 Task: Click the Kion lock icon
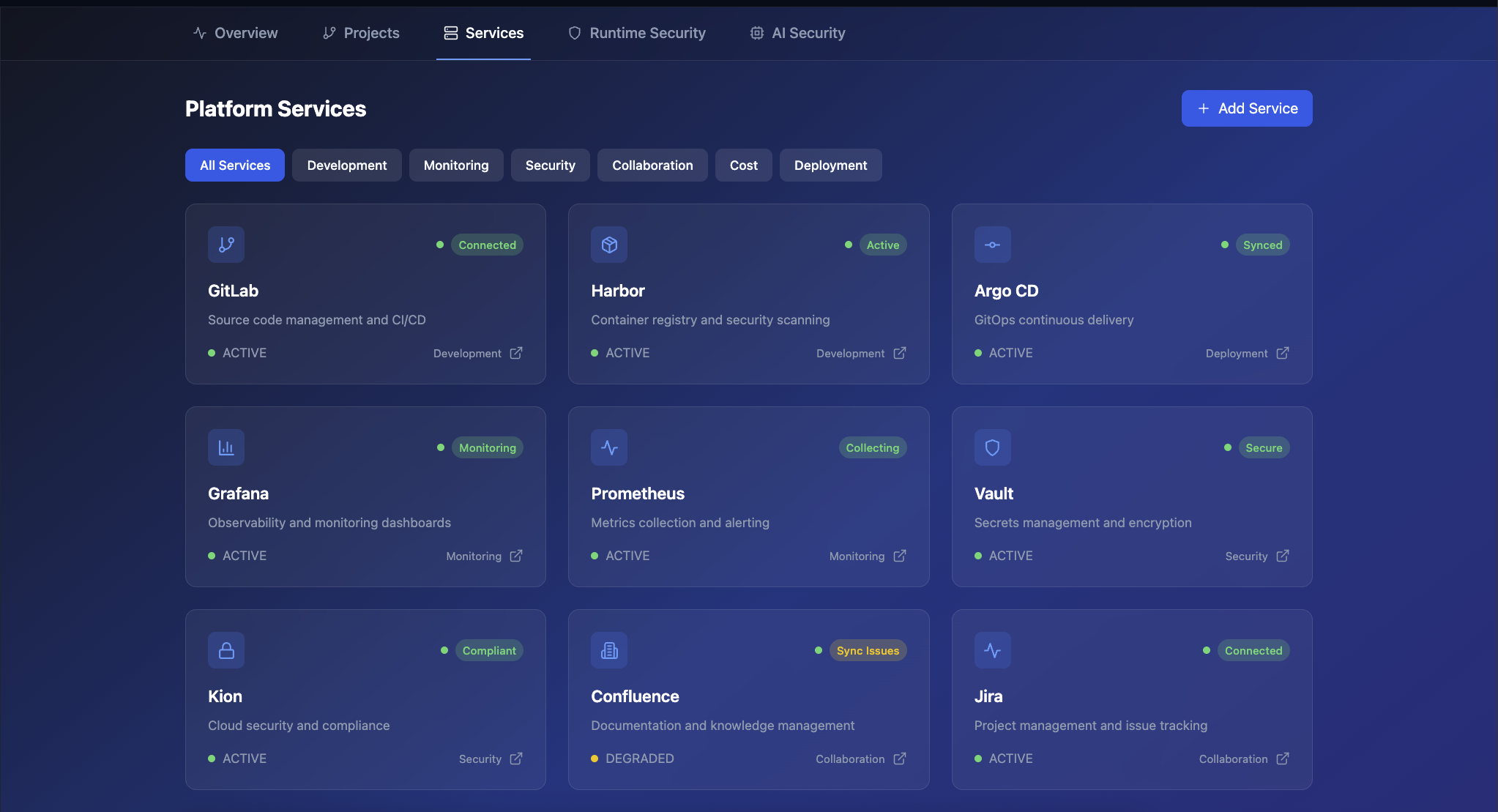226,650
